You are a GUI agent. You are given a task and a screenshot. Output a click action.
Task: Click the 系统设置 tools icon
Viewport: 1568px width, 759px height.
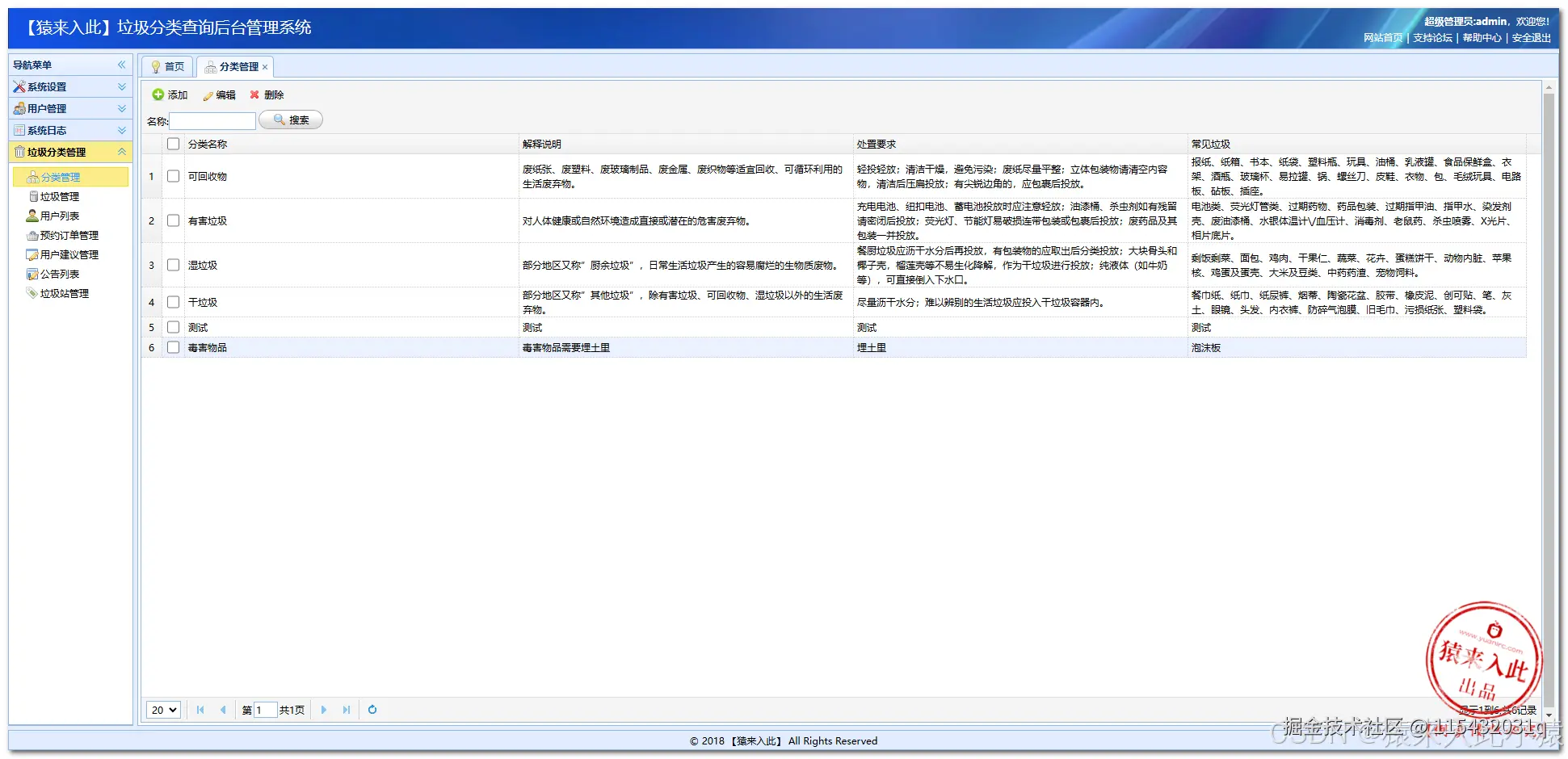click(19, 86)
